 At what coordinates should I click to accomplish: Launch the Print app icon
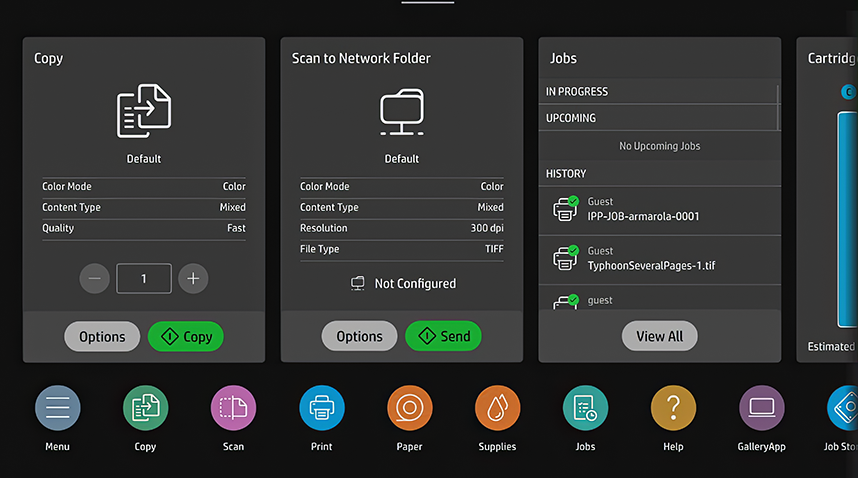(321, 408)
